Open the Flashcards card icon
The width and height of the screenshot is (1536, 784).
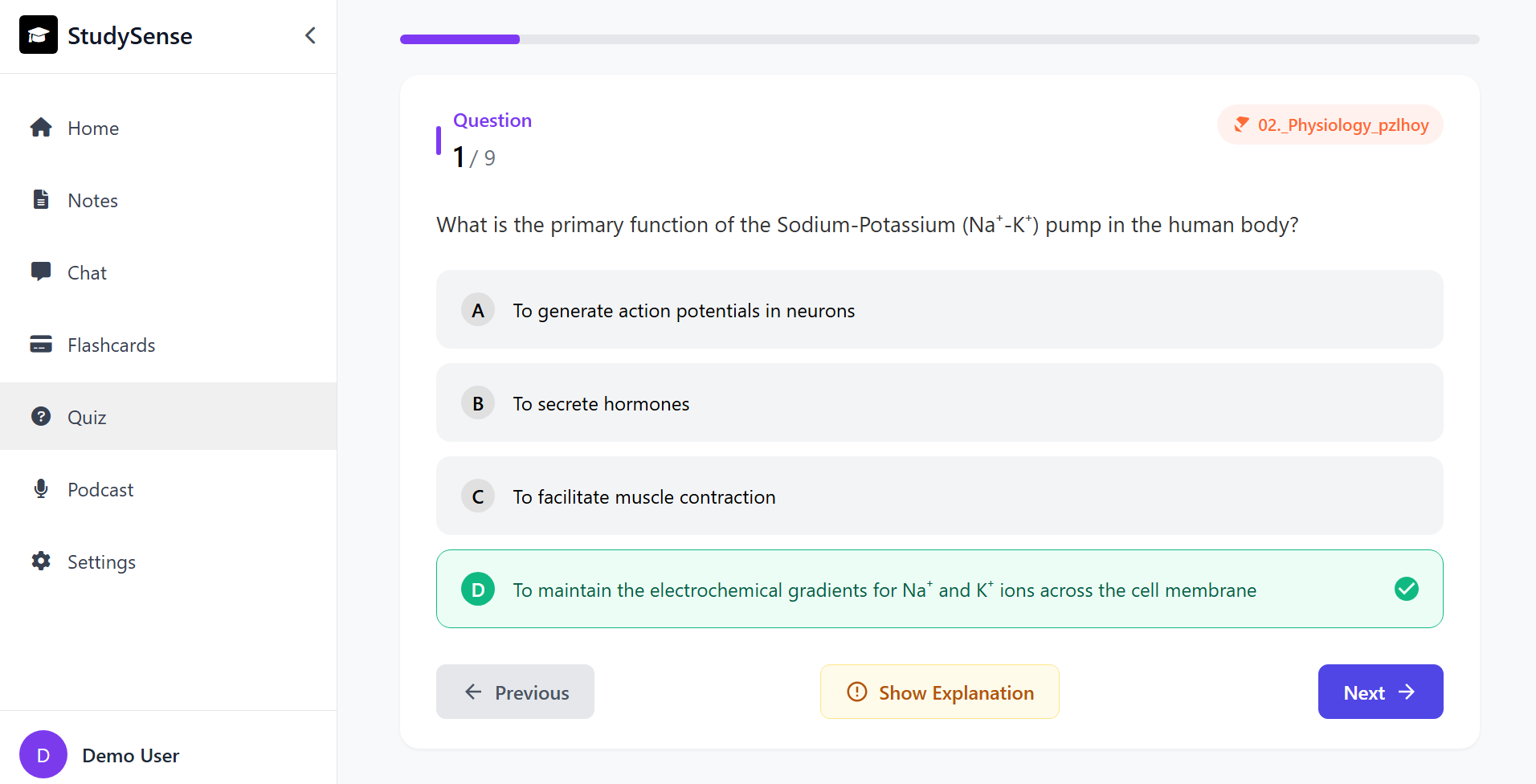[x=41, y=344]
